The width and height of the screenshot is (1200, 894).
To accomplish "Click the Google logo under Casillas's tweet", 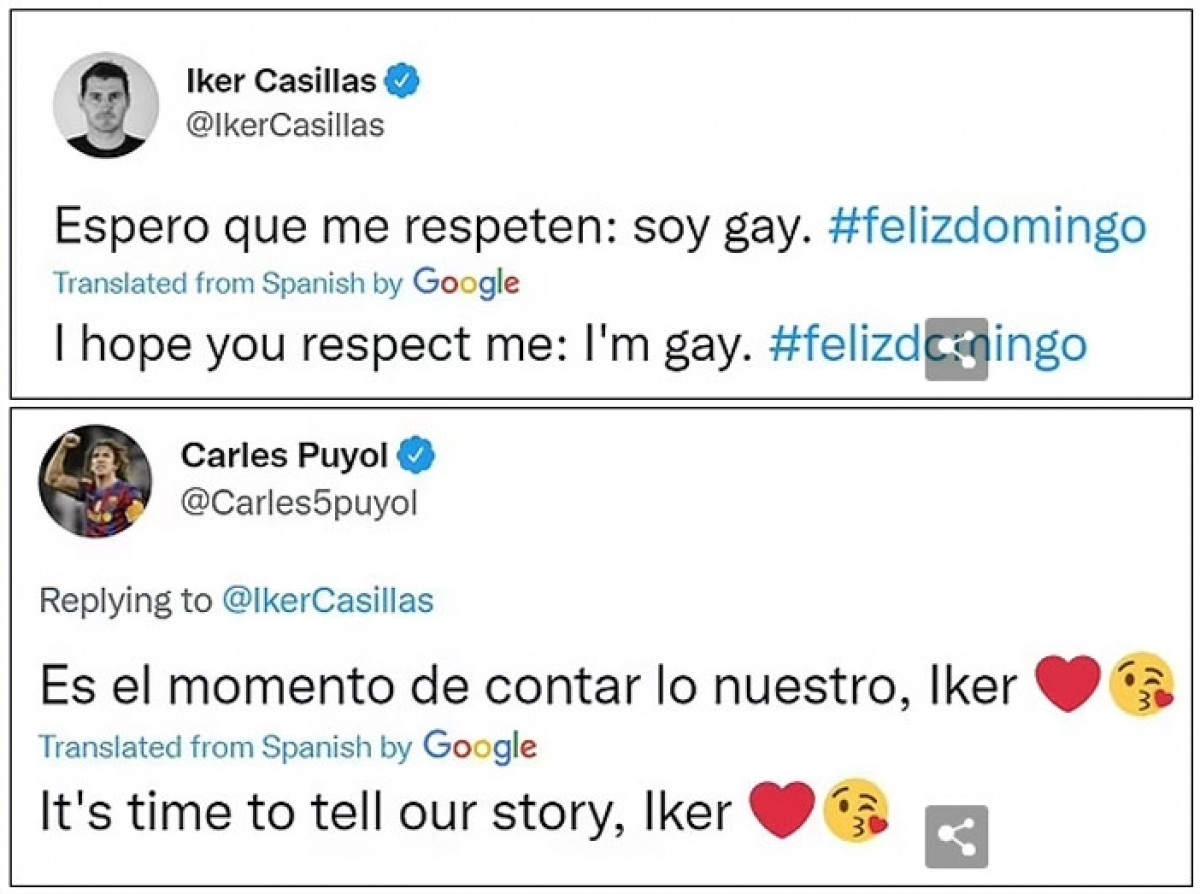I will click(x=466, y=282).
